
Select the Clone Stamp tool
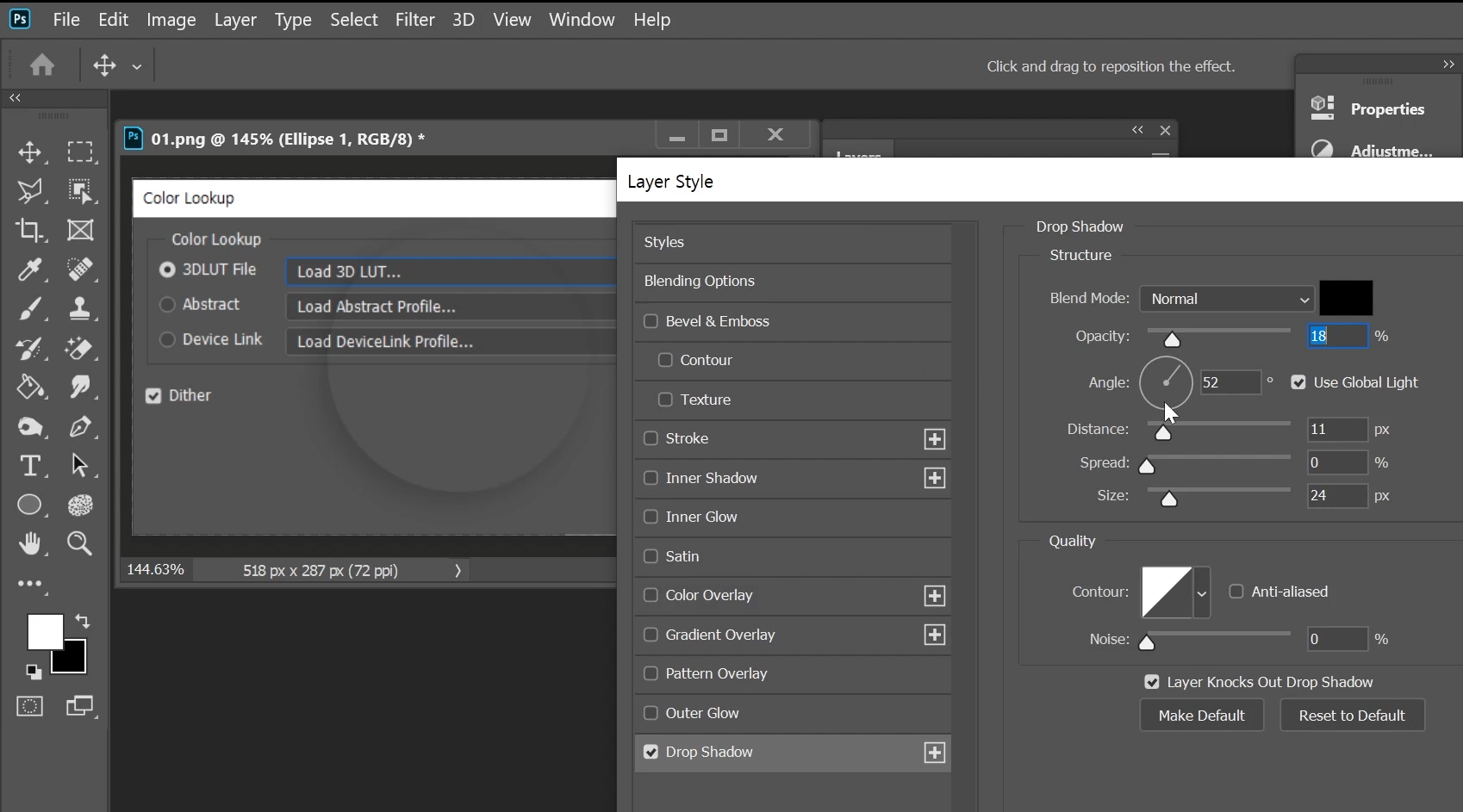80,308
